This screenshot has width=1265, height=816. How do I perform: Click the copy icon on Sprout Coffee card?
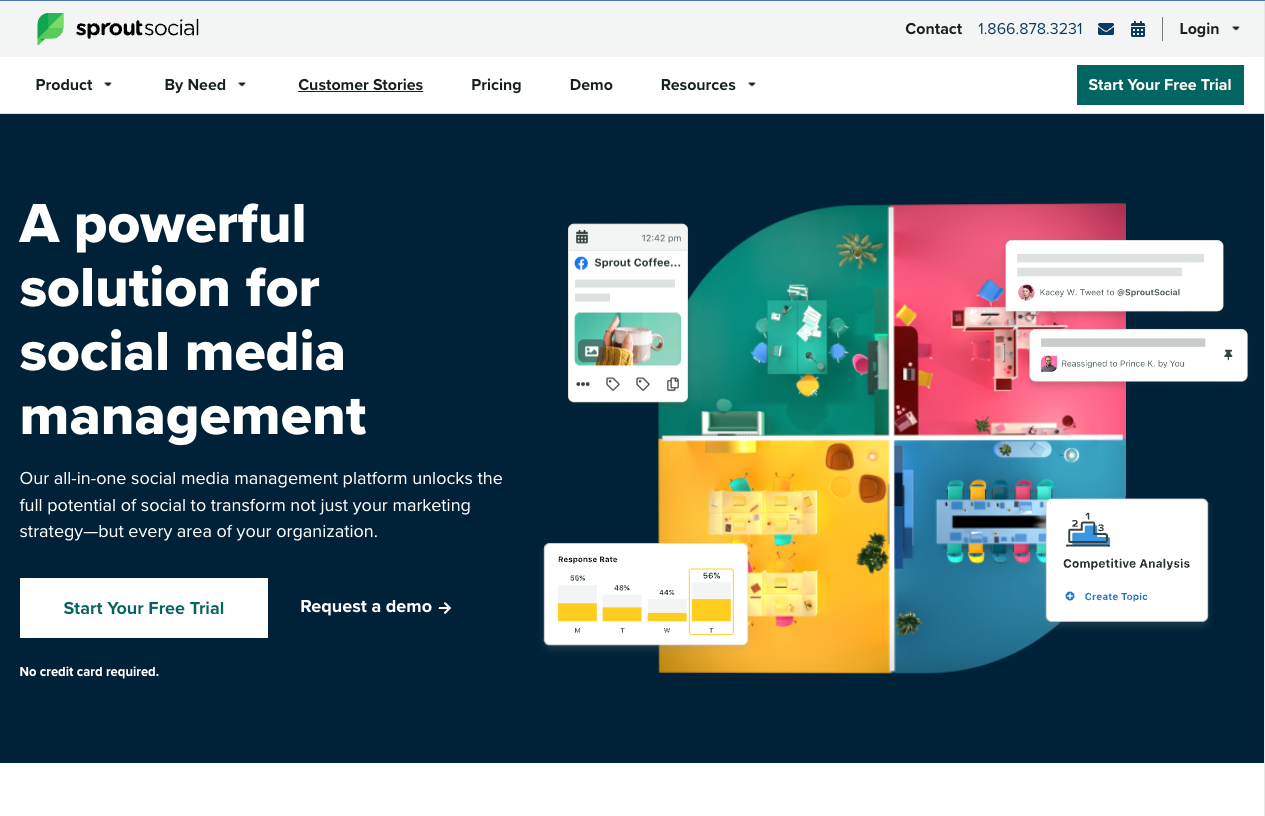pos(673,384)
